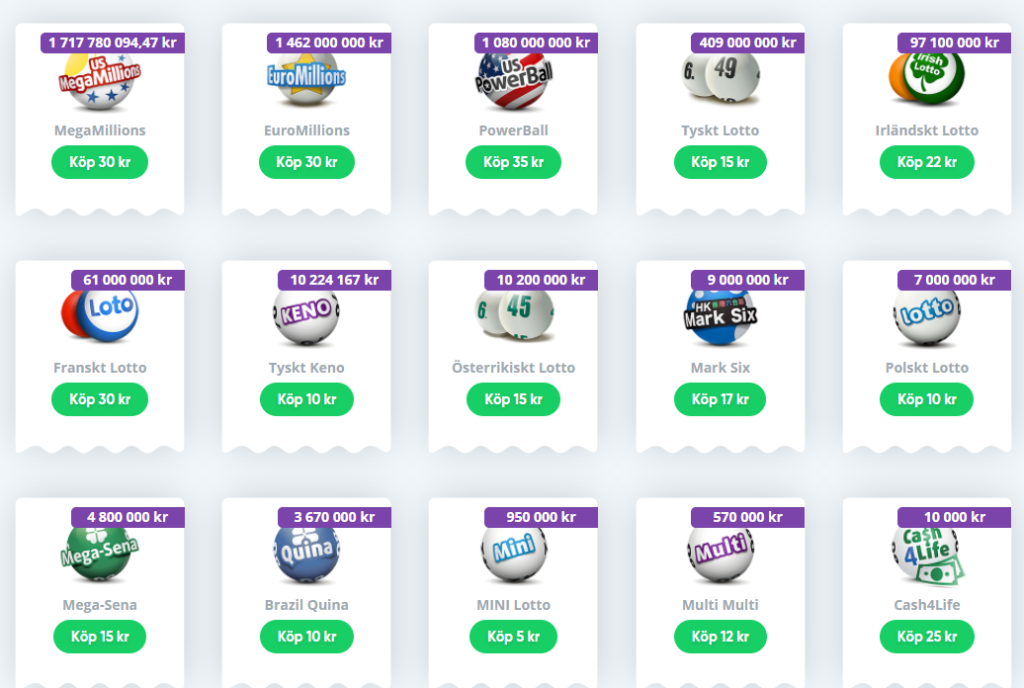Image resolution: width=1024 pixels, height=688 pixels.
Task: Open the HK Mark Six ball icon
Action: pos(720,317)
